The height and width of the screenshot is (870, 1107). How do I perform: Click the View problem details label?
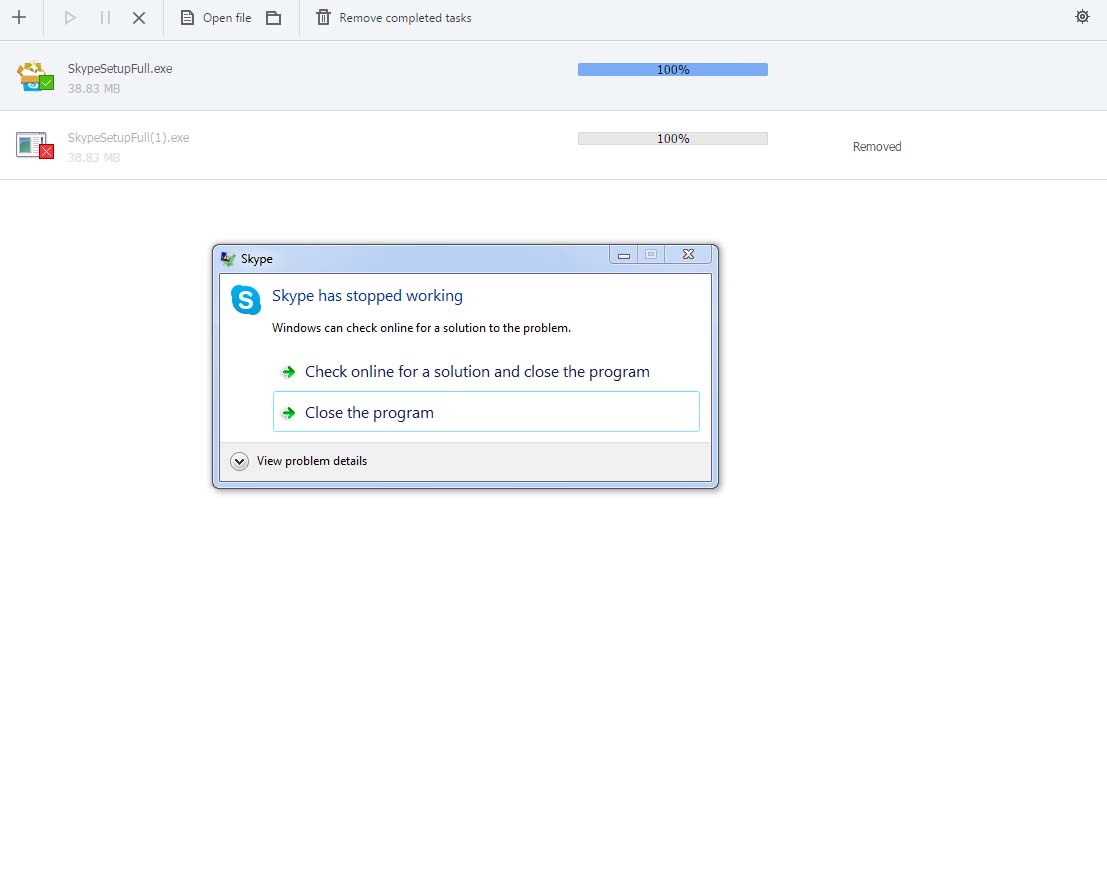pyautogui.click(x=311, y=460)
